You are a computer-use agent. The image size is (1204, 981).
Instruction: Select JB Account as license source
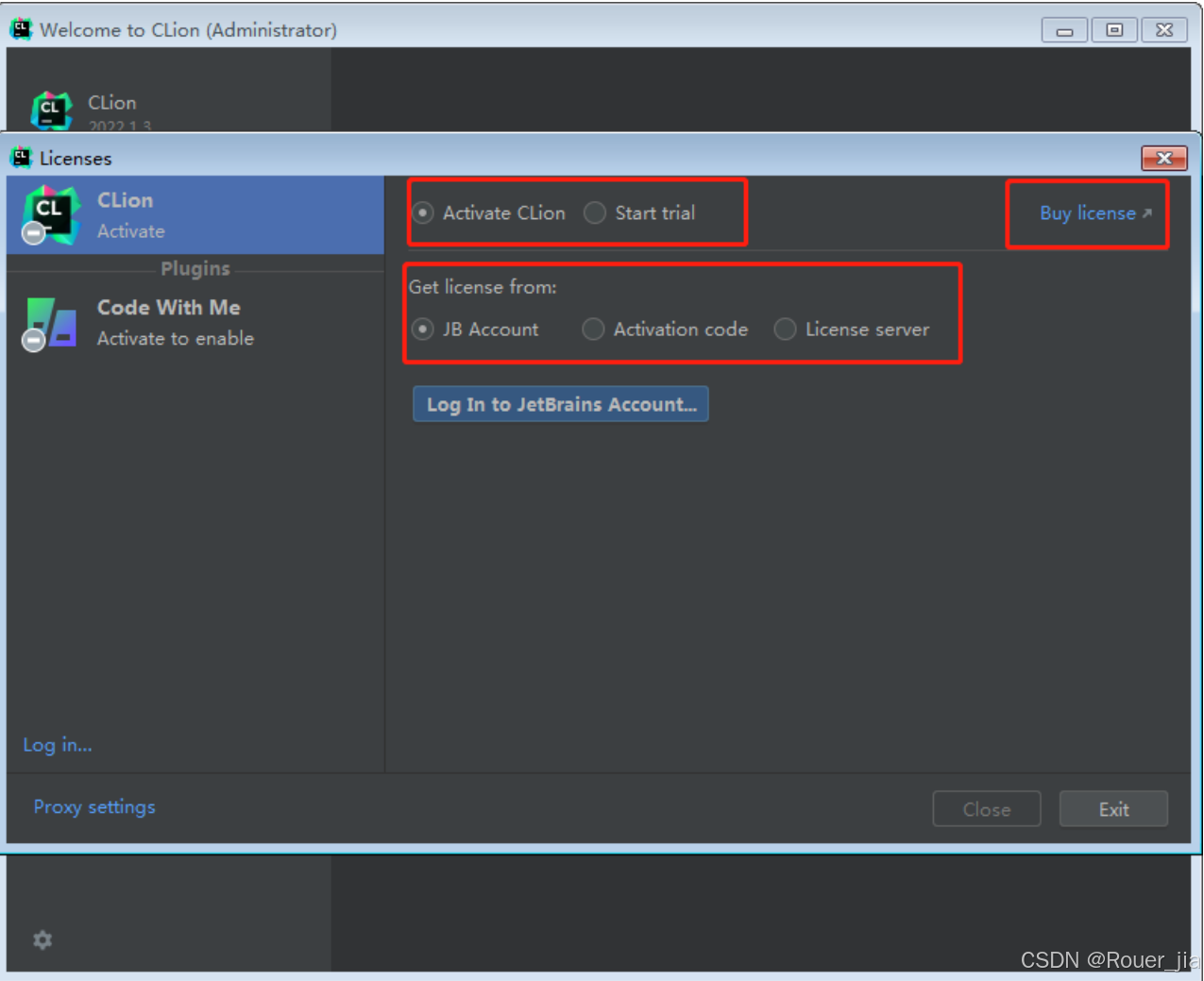click(x=423, y=330)
